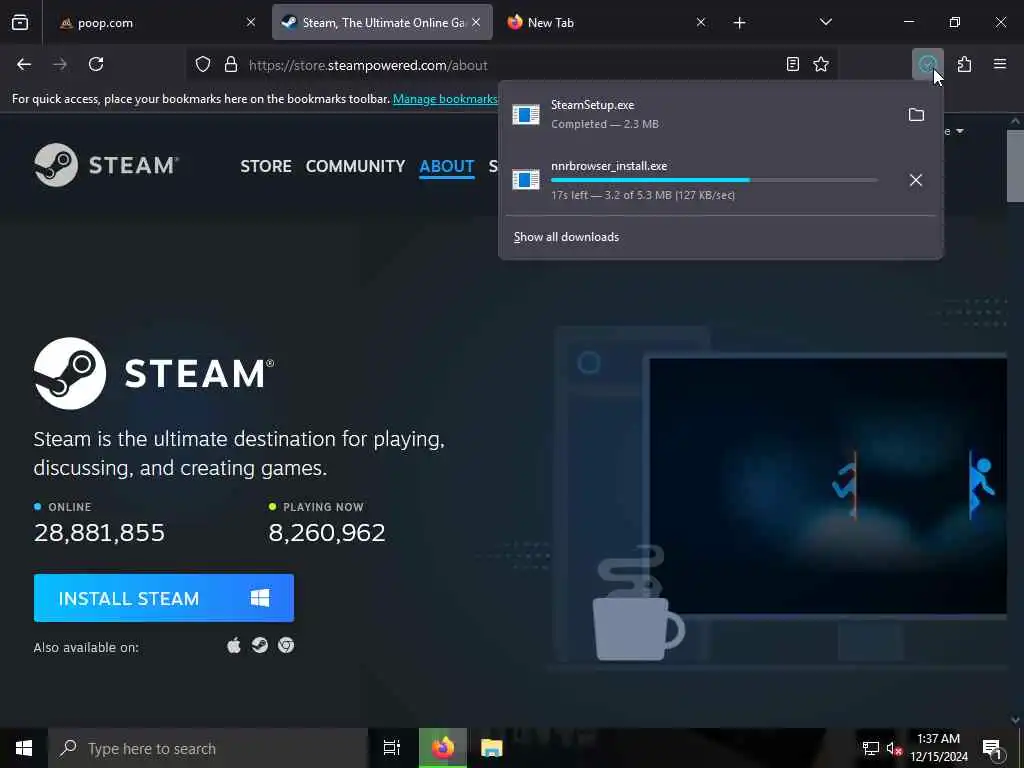Click the large Steam logo in hero

pos(154,374)
